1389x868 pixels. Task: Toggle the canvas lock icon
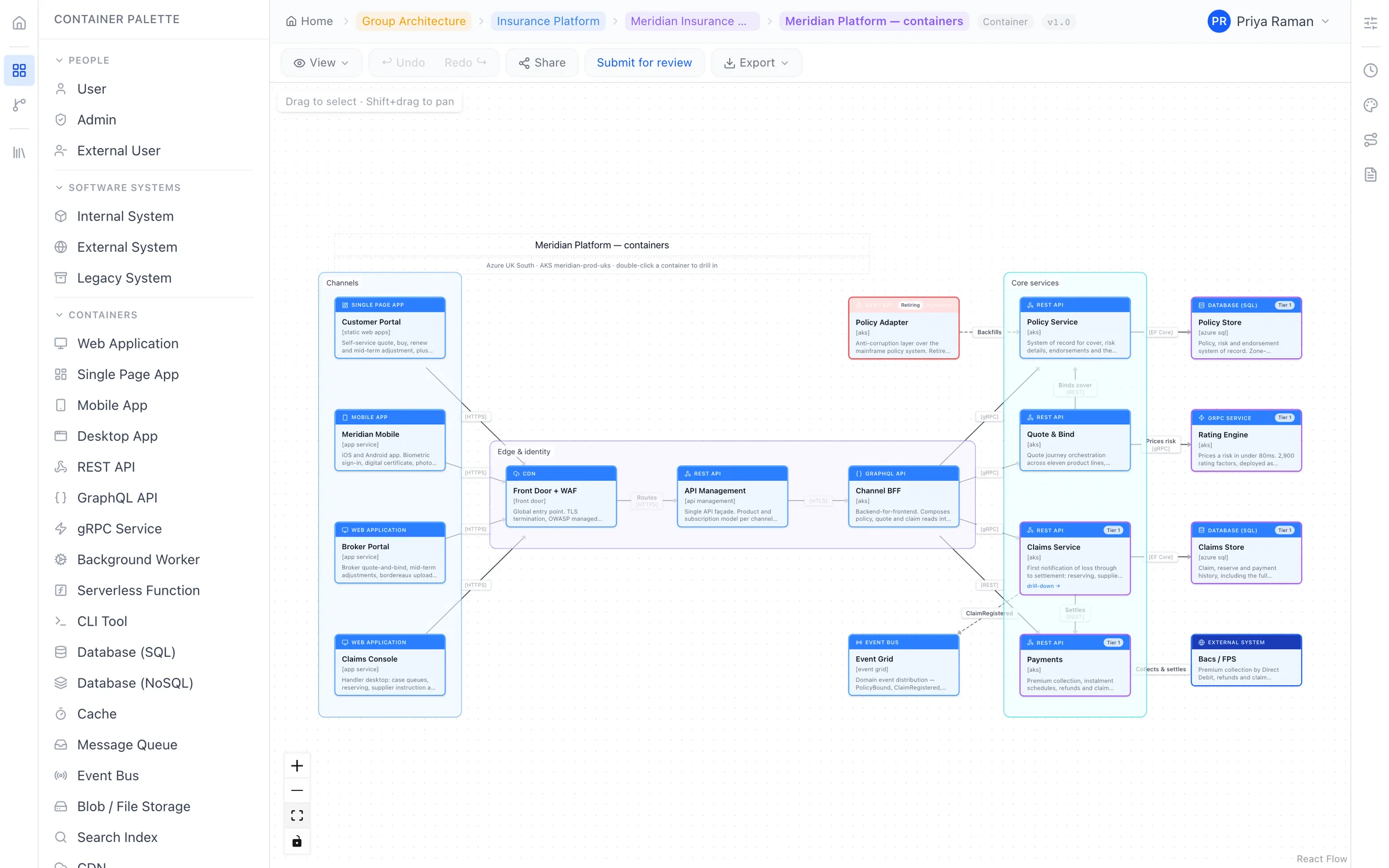coord(297,840)
